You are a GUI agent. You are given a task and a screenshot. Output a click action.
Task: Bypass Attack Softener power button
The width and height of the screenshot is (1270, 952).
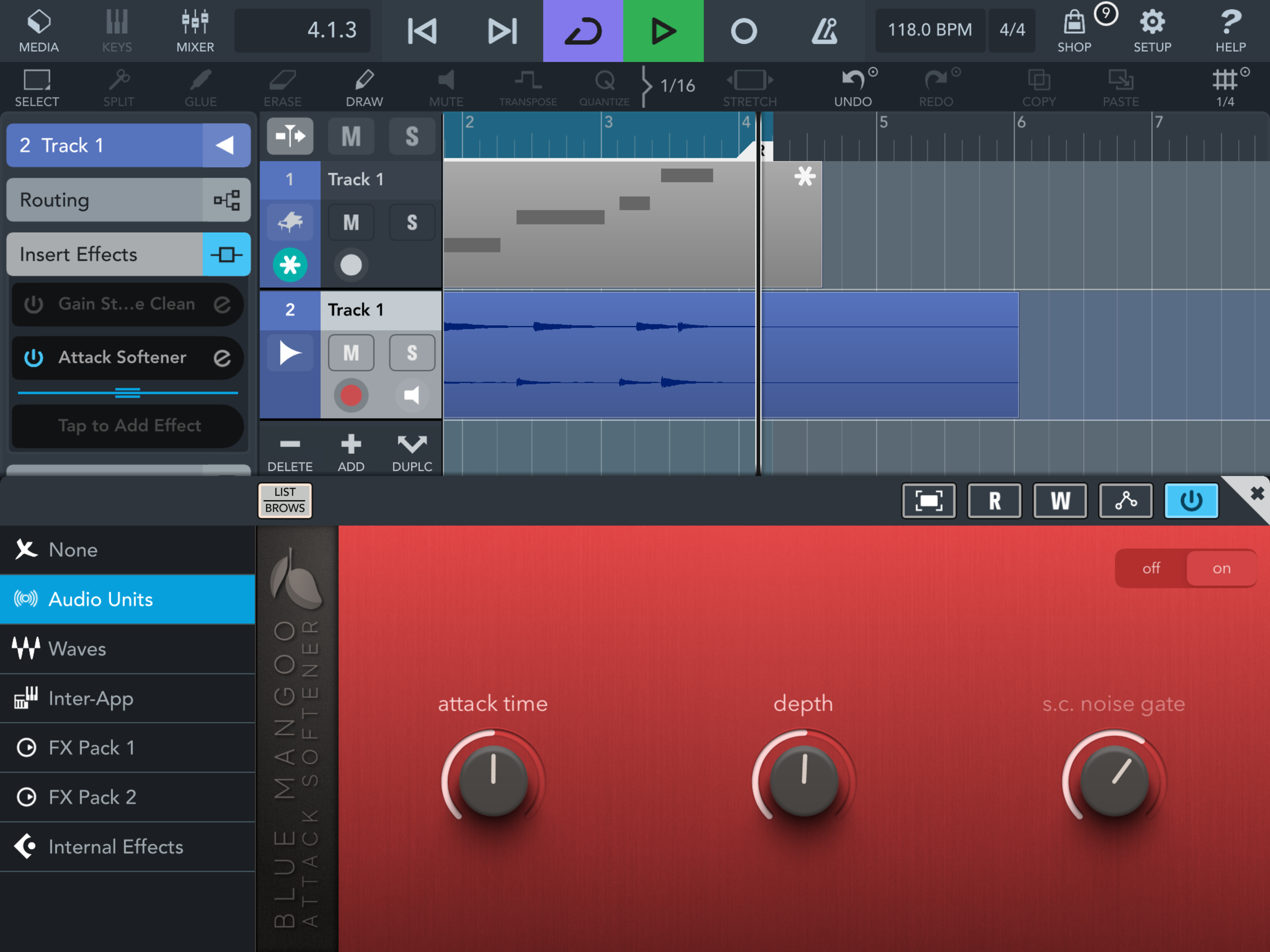point(33,358)
